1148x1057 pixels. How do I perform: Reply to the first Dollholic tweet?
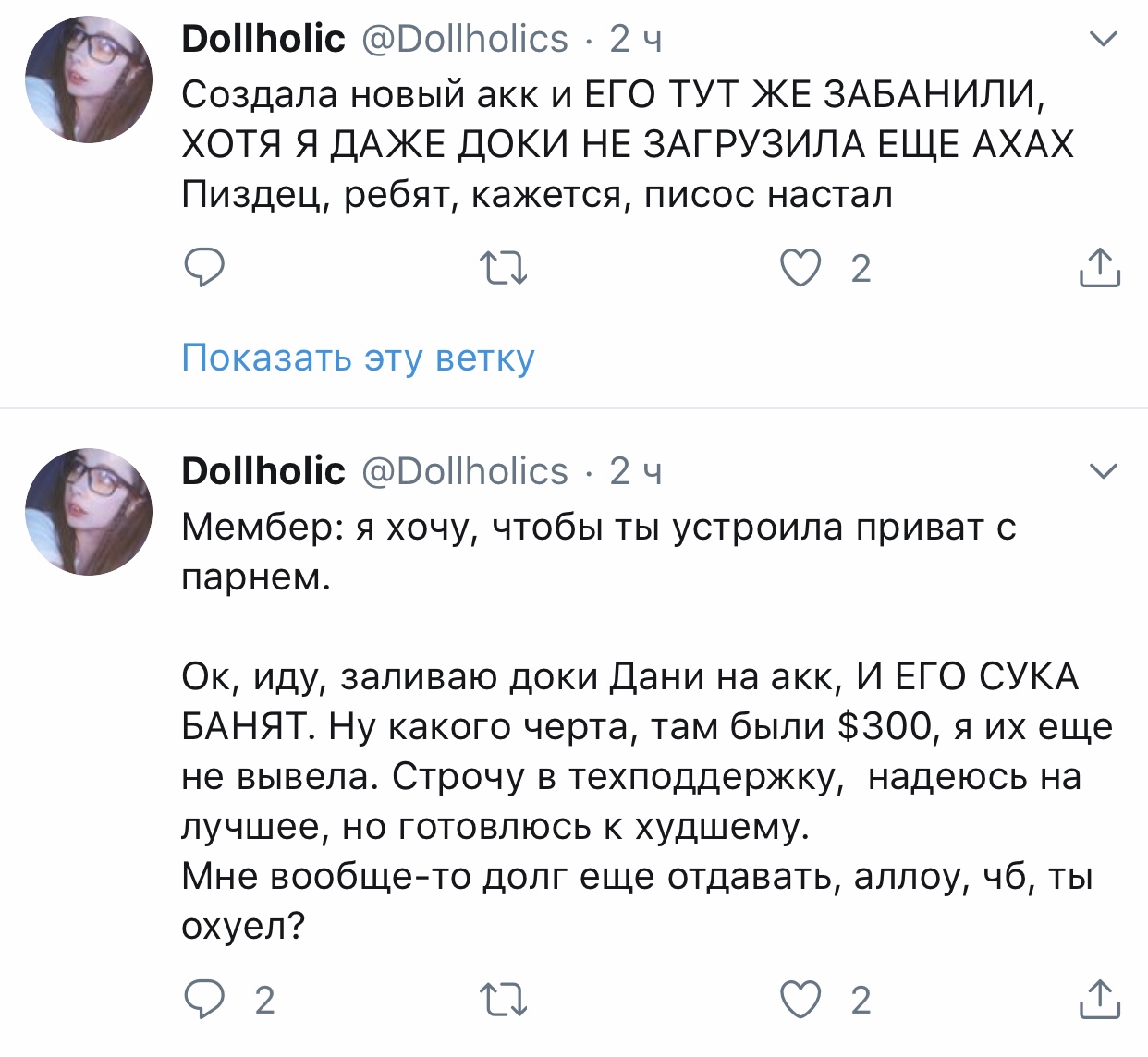[204, 269]
